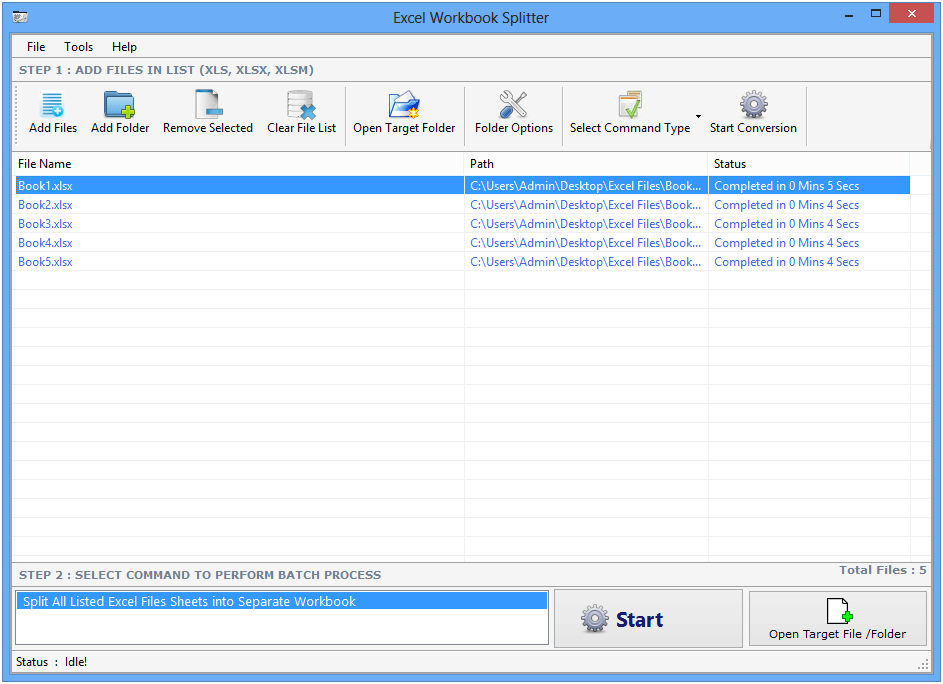Open Target Folder from the toolbar
The width and height of the screenshot is (943, 684).
pyautogui.click(x=404, y=113)
